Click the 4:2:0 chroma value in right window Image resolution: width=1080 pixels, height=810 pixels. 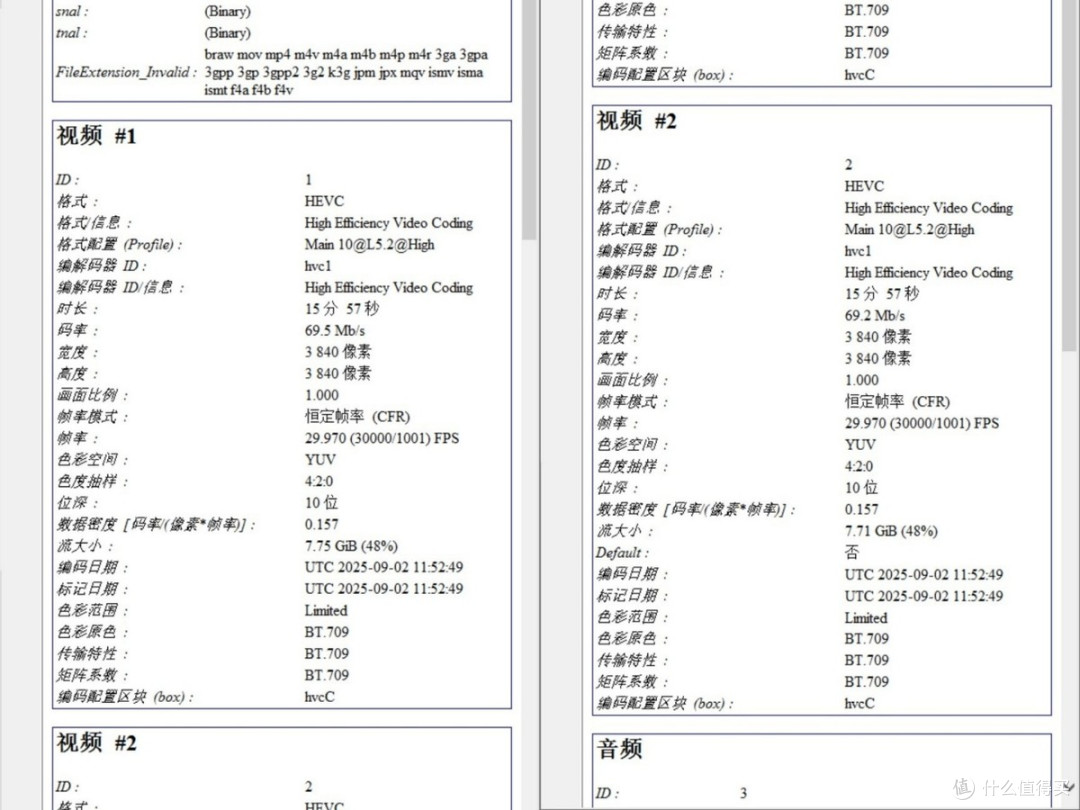tap(859, 466)
